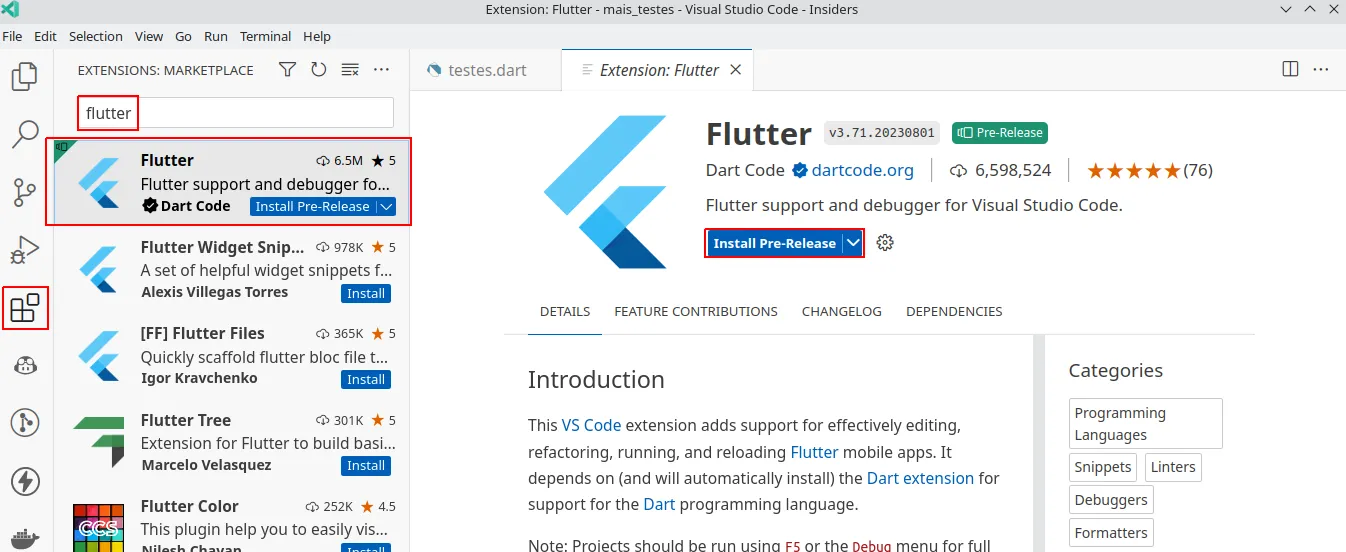The image size is (1346, 552).
Task: Open the Edit menu
Action: click(x=45, y=36)
